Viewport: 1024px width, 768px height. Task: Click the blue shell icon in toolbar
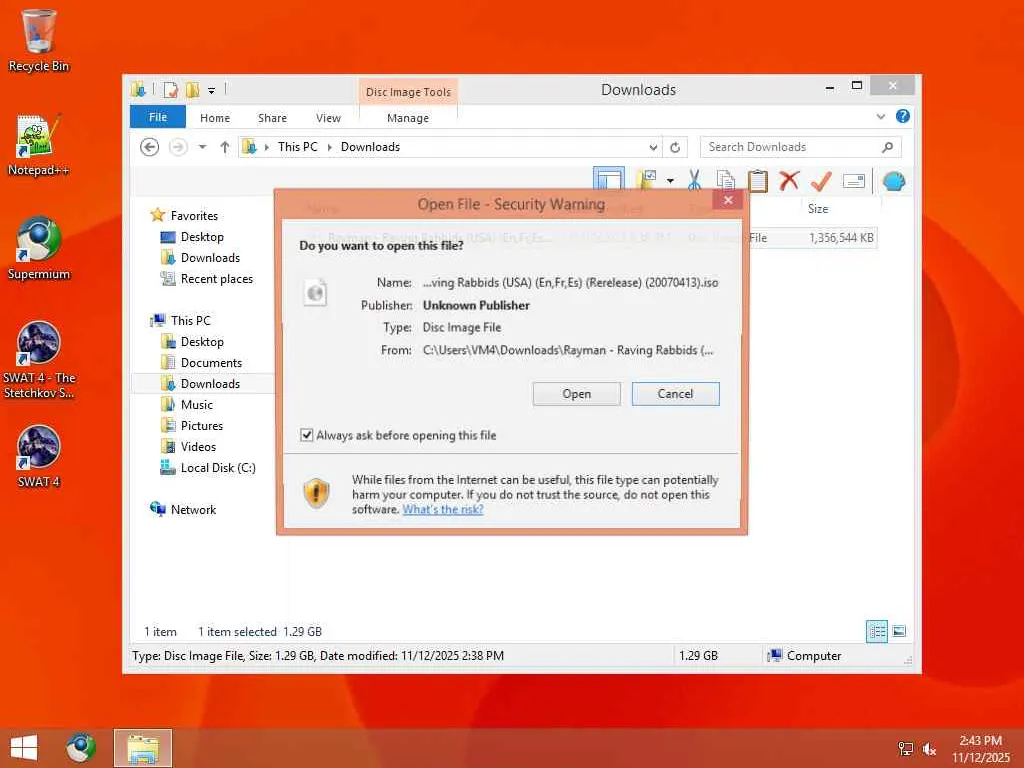pyautogui.click(x=893, y=181)
